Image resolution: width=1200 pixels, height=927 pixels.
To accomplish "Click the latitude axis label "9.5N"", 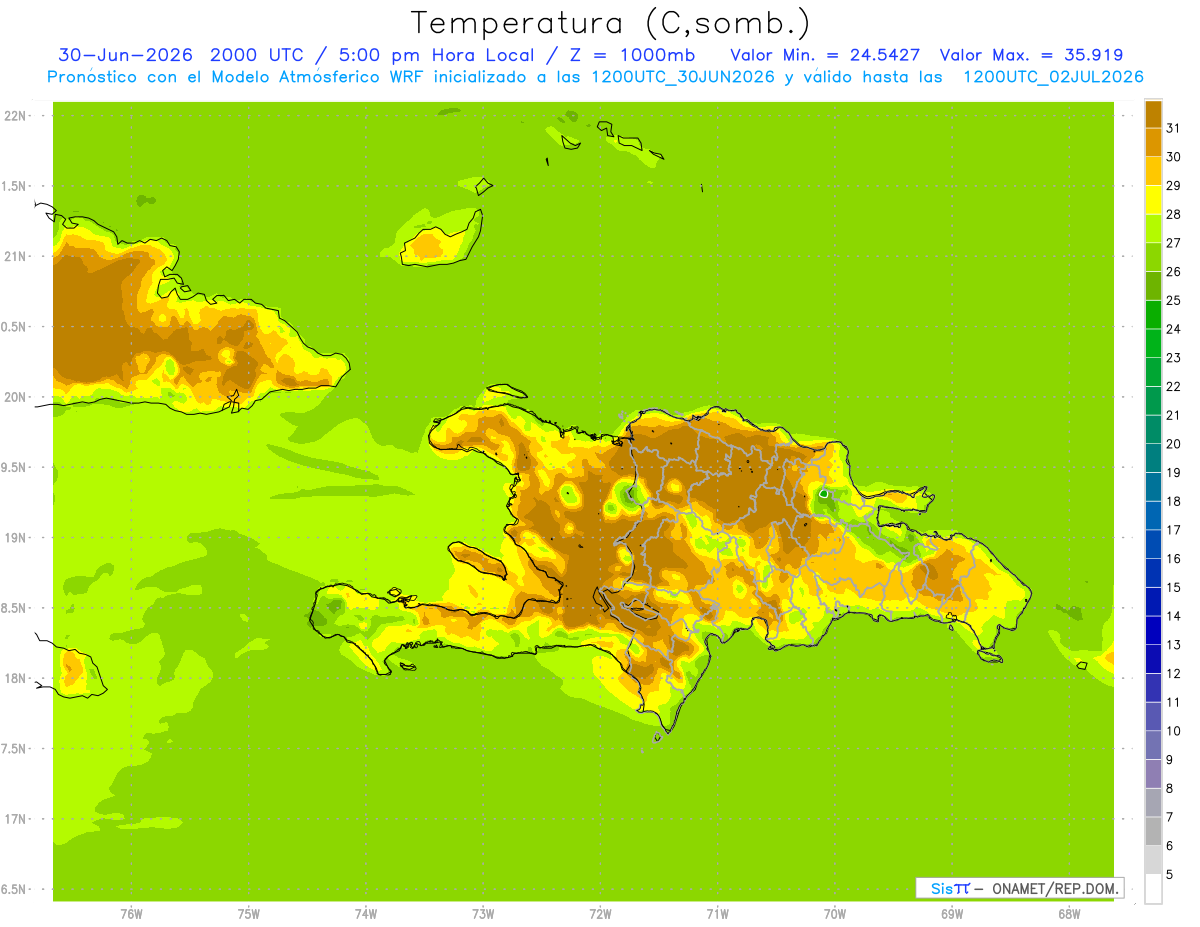I will (15, 467).
